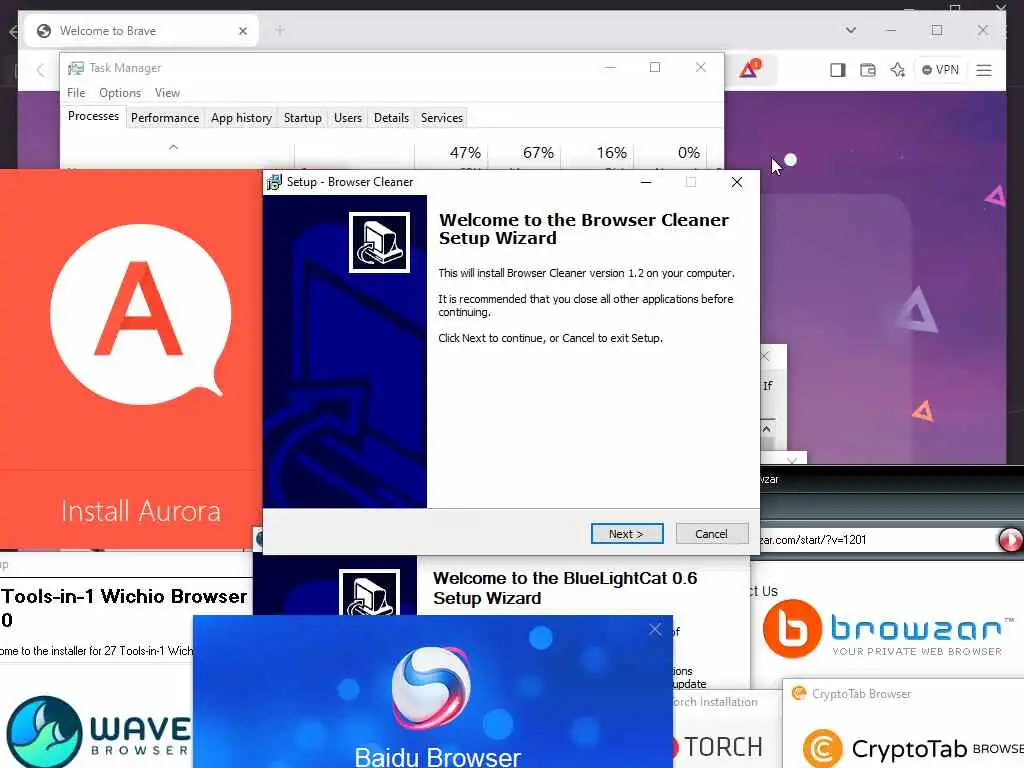Click the Browzar red go button
This screenshot has width=1024, height=768.
[x=1010, y=539]
